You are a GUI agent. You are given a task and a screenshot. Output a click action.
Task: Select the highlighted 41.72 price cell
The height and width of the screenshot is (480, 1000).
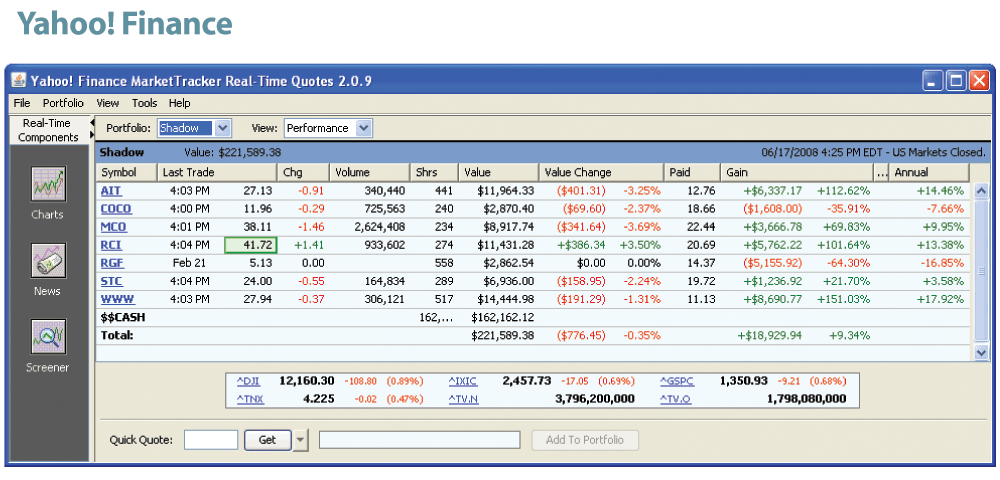[251, 245]
